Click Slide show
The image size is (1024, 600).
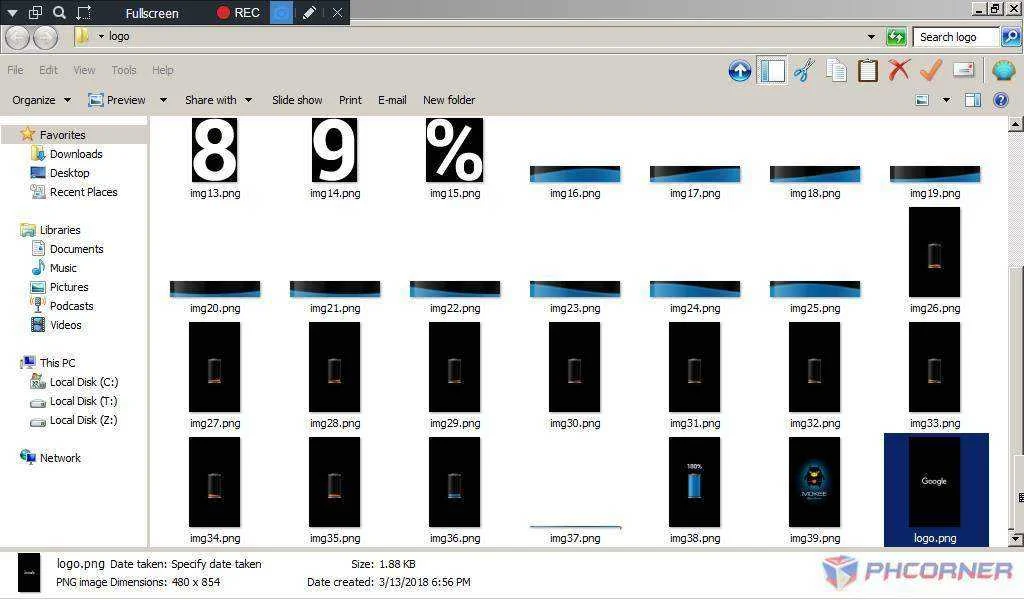pos(297,100)
